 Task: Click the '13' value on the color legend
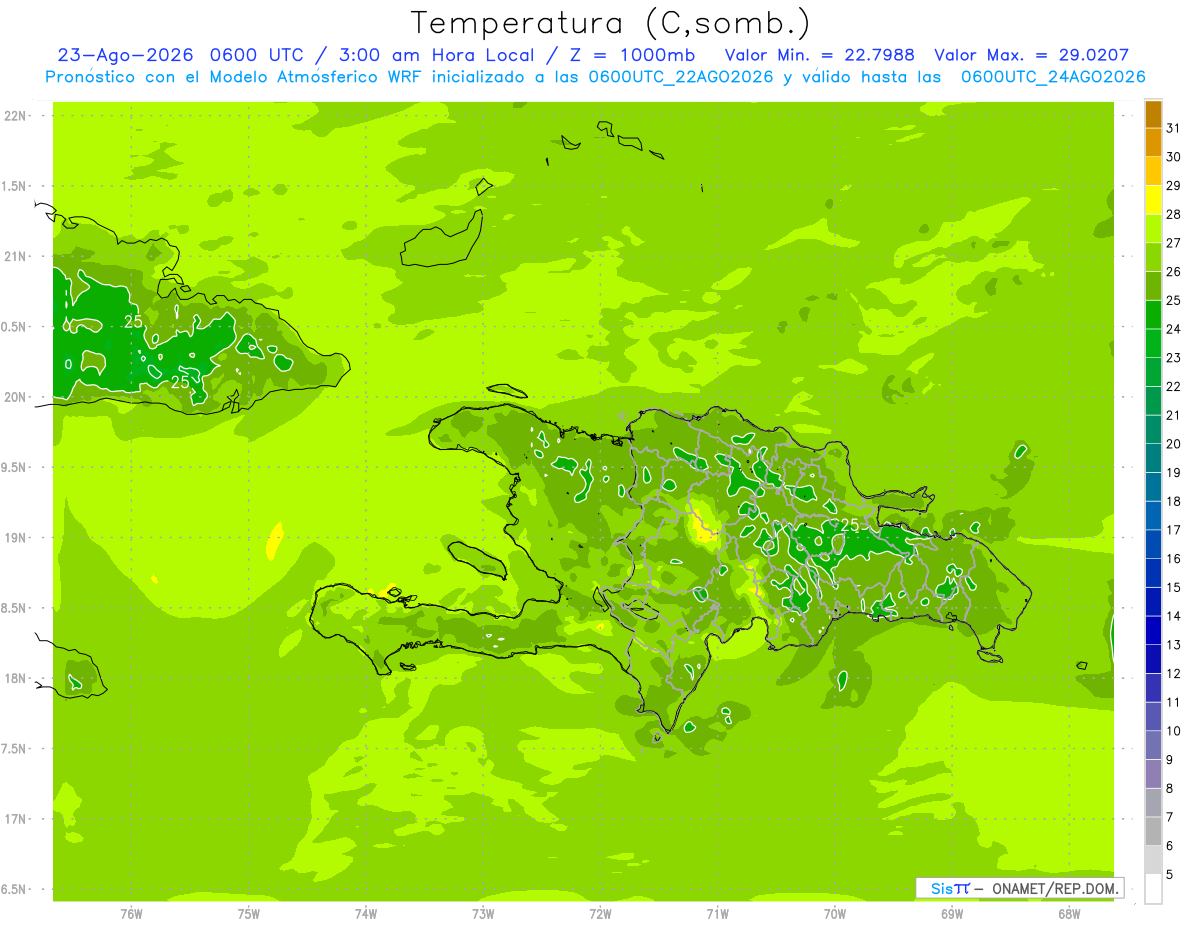pos(1174,645)
